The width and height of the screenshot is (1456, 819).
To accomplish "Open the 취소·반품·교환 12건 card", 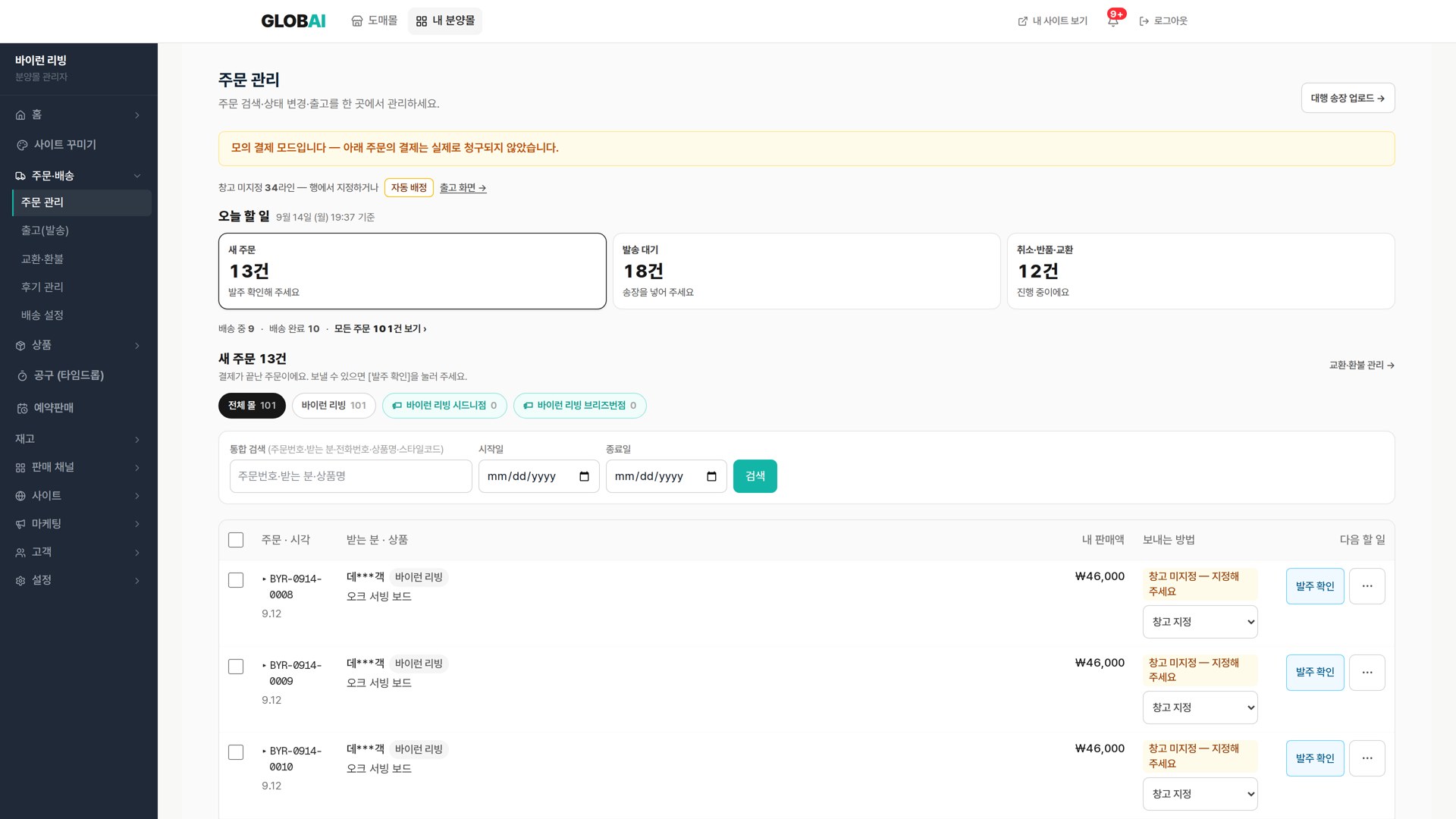I will [1200, 271].
